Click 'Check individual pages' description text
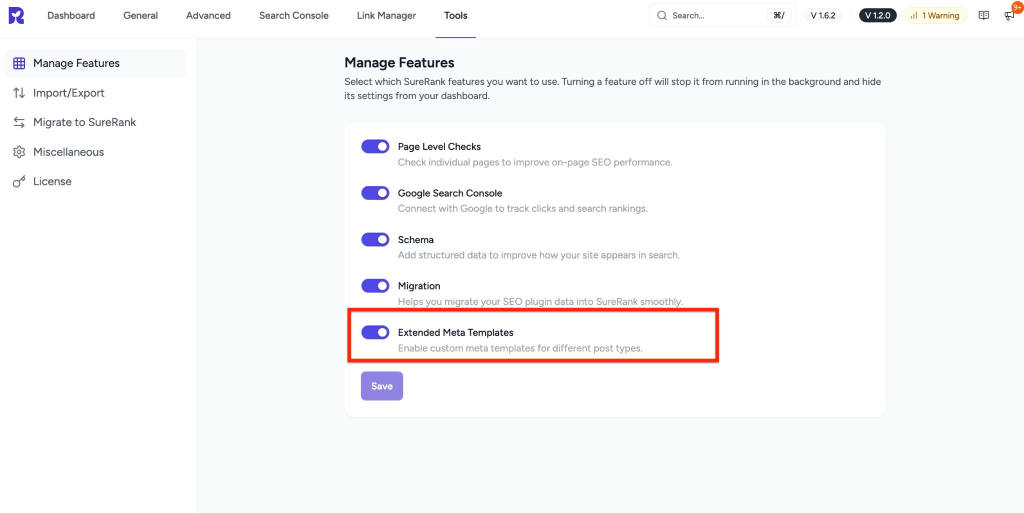This screenshot has width=1024, height=513. click(535, 163)
